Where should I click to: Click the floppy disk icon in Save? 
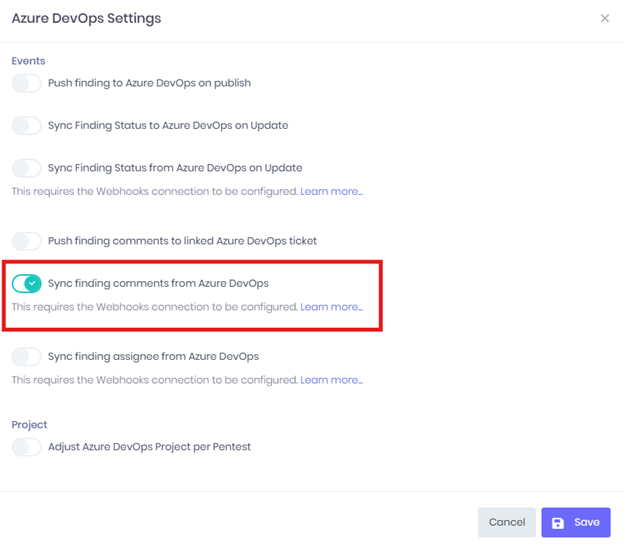click(558, 523)
